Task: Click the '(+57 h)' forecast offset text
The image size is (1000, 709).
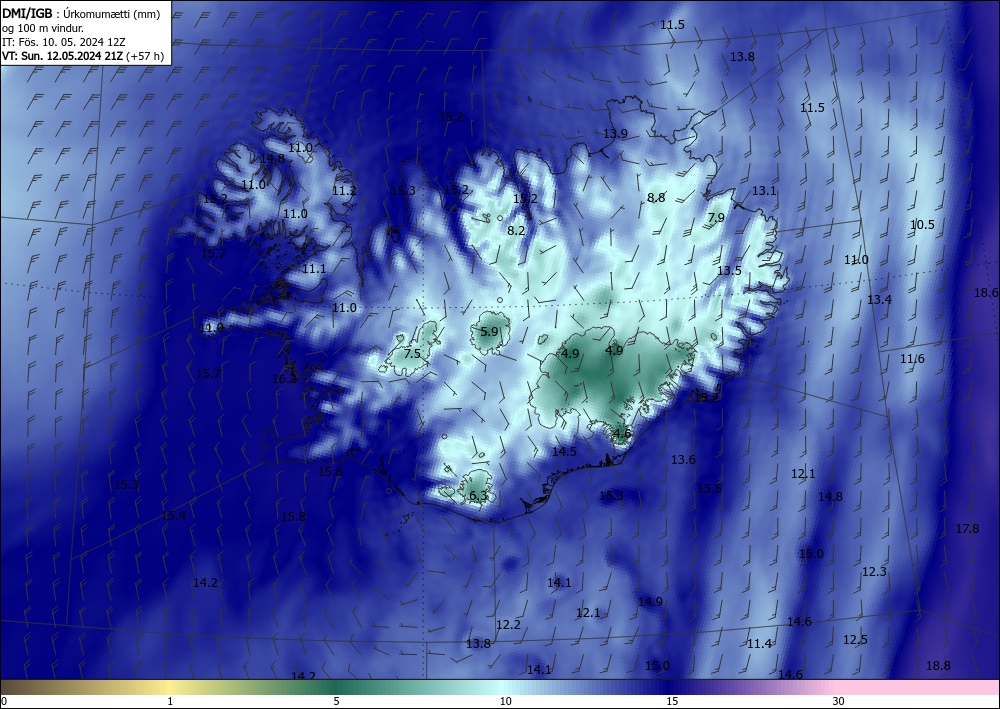Action: [x=145, y=56]
